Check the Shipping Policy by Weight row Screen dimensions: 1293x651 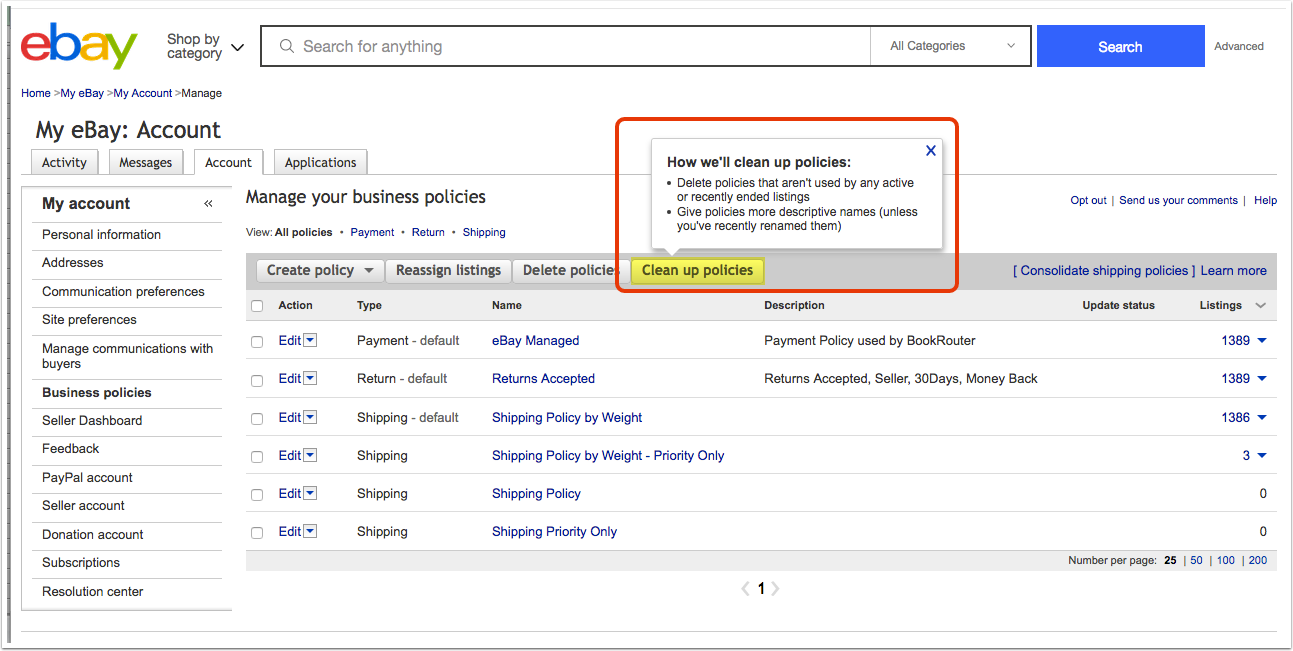click(x=257, y=419)
